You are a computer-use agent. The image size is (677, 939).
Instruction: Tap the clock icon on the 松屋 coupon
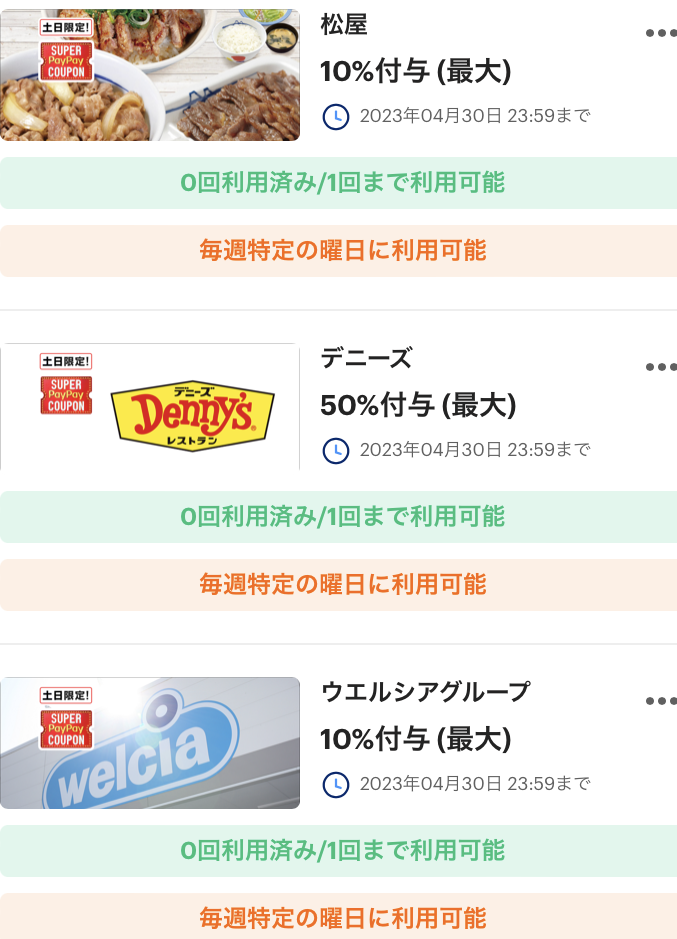click(x=336, y=117)
